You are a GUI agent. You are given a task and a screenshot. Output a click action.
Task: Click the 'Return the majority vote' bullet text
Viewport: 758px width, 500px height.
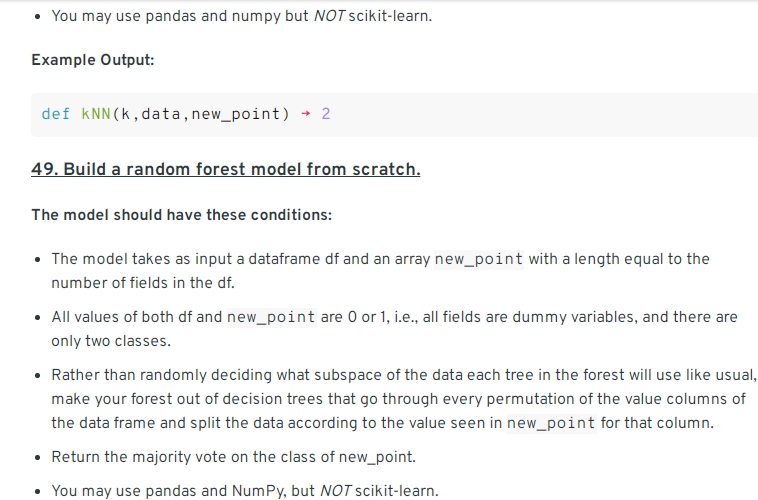pos(233,457)
